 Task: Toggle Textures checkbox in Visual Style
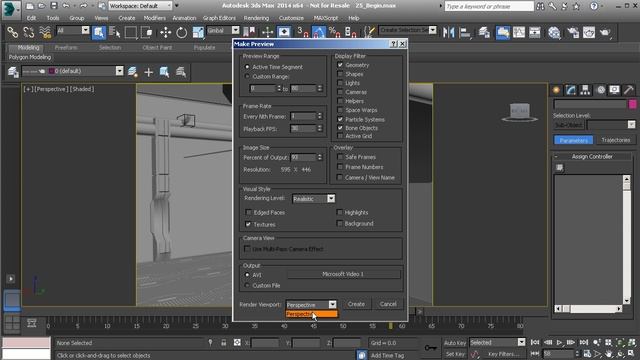(248, 224)
